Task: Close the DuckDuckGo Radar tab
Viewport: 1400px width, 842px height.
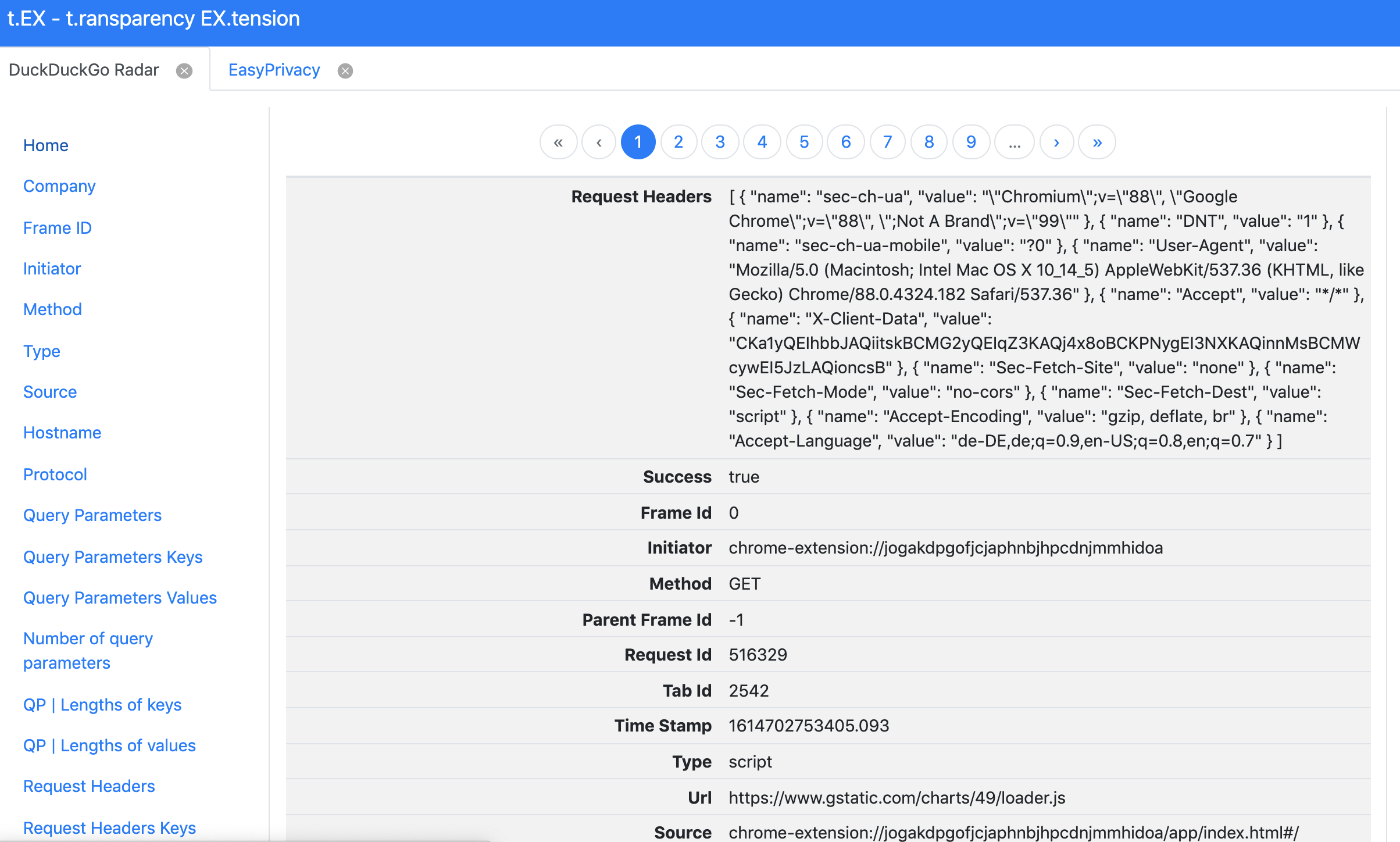Action: (184, 71)
